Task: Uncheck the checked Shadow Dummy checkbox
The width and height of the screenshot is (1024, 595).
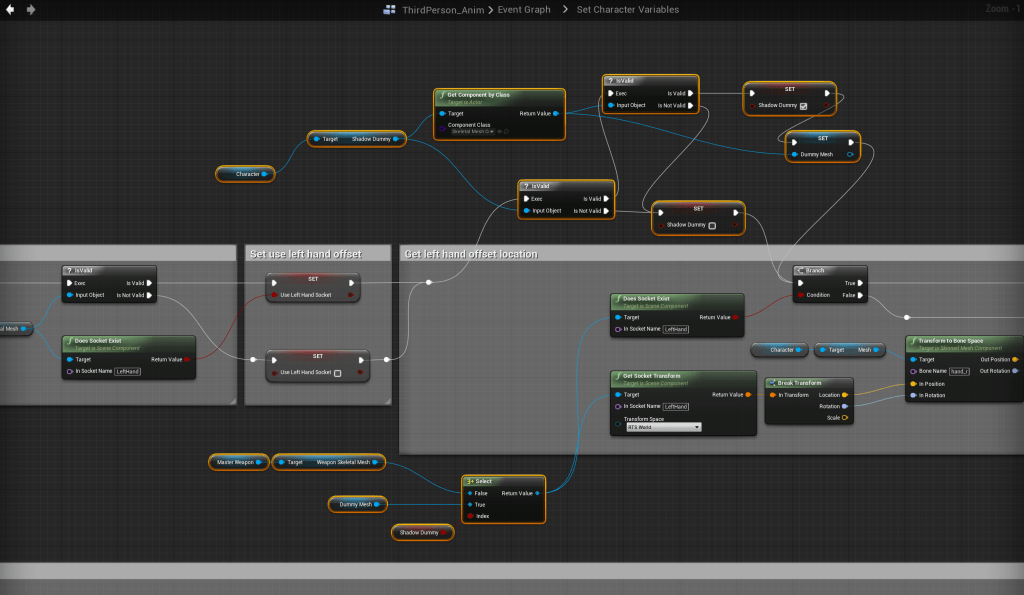Action: (803, 106)
